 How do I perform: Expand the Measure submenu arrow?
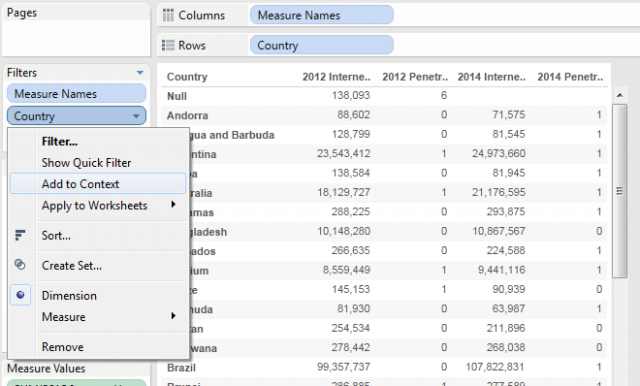tap(173, 316)
